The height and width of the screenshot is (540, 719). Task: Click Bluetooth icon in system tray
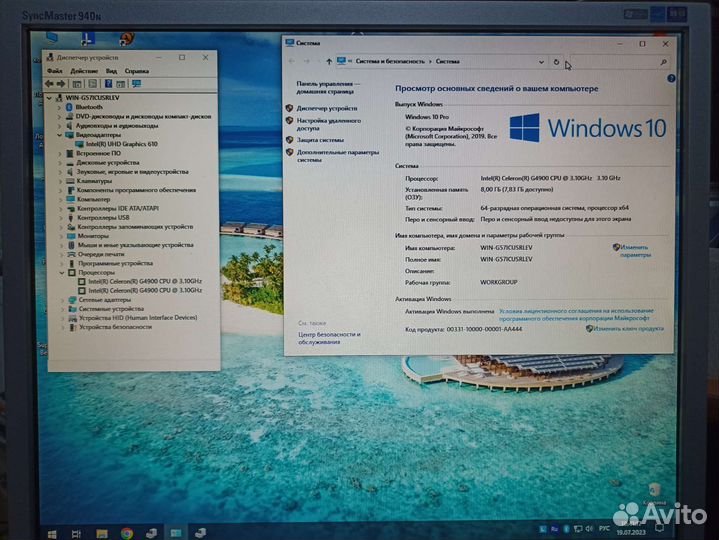[x=566, y=529]
